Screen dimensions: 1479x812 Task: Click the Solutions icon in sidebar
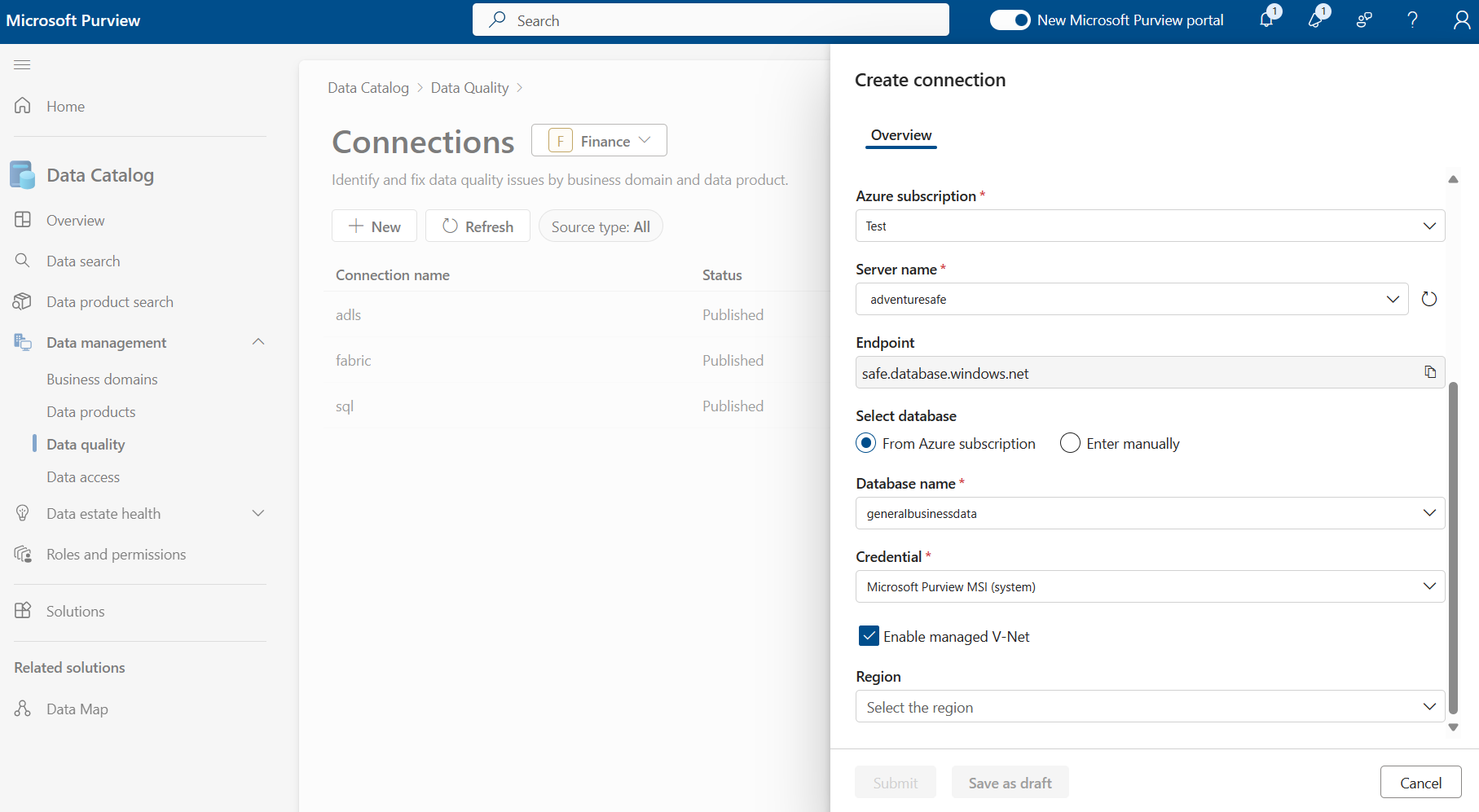tap(23, 611)
